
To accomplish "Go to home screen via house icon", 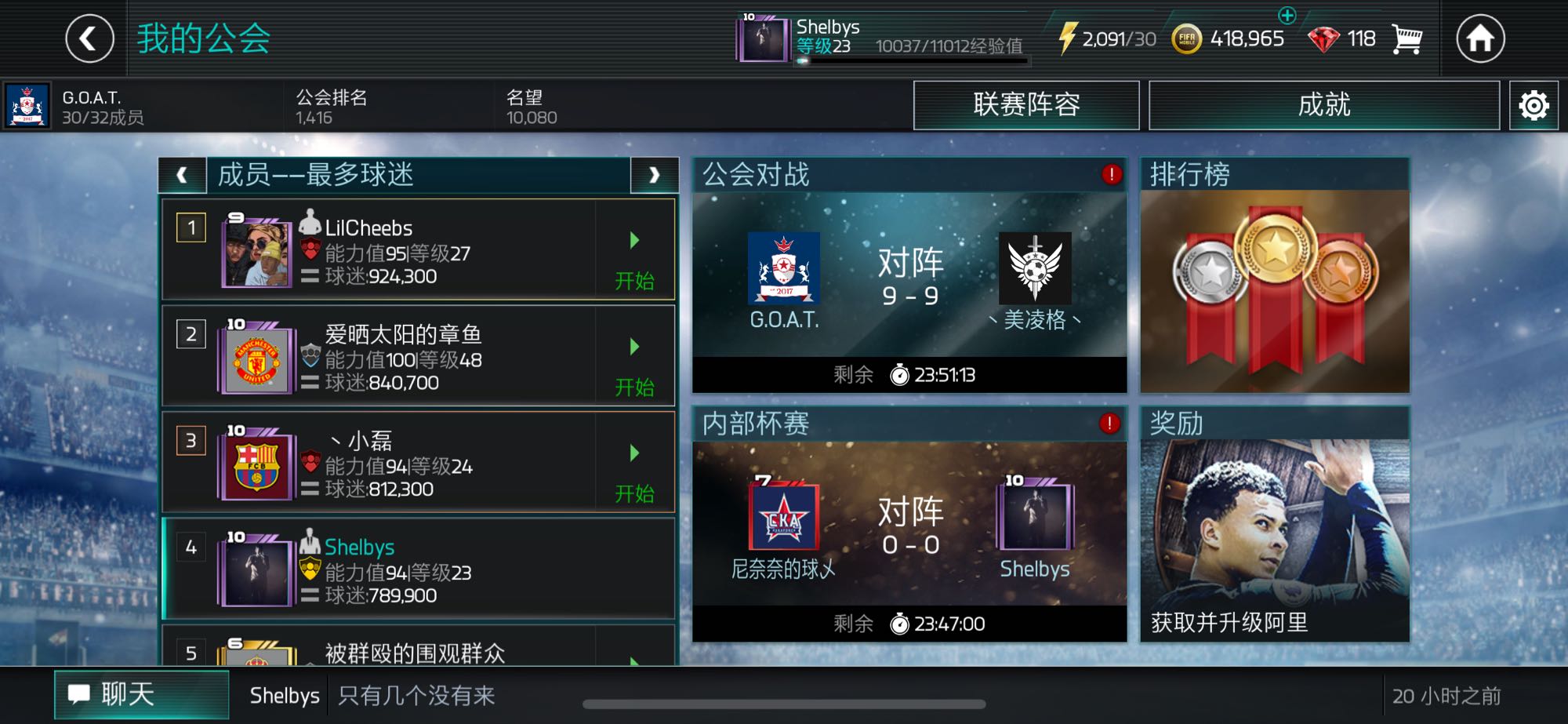I will pos(1480,38).
